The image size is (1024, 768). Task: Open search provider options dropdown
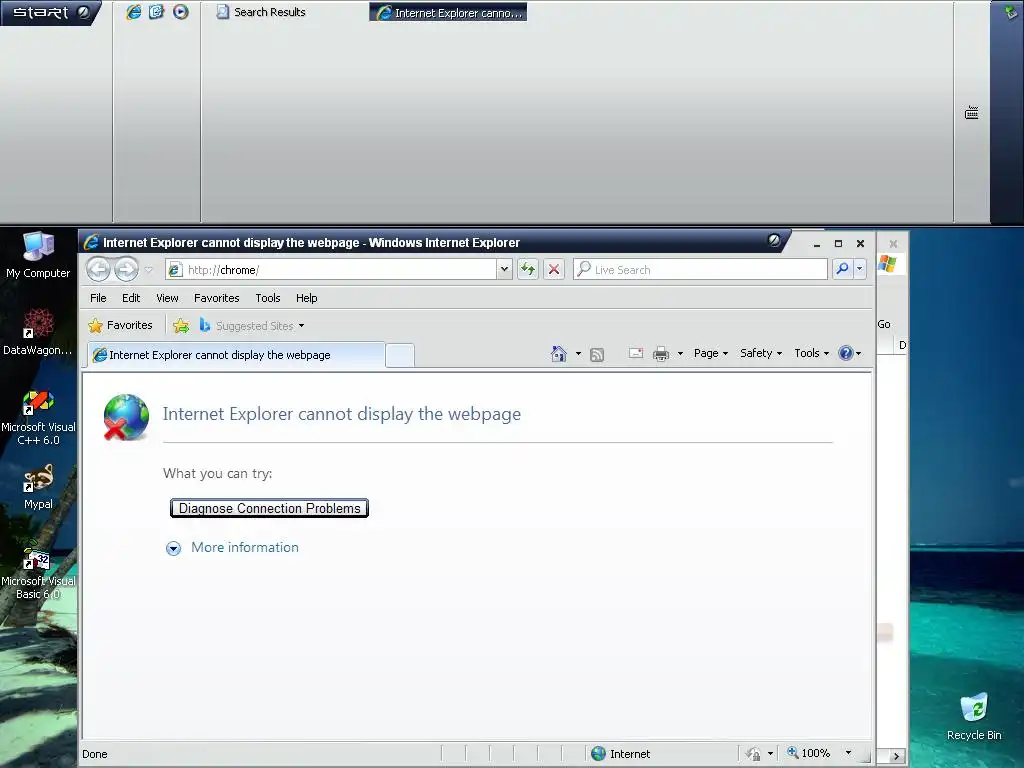pos(859,269)
